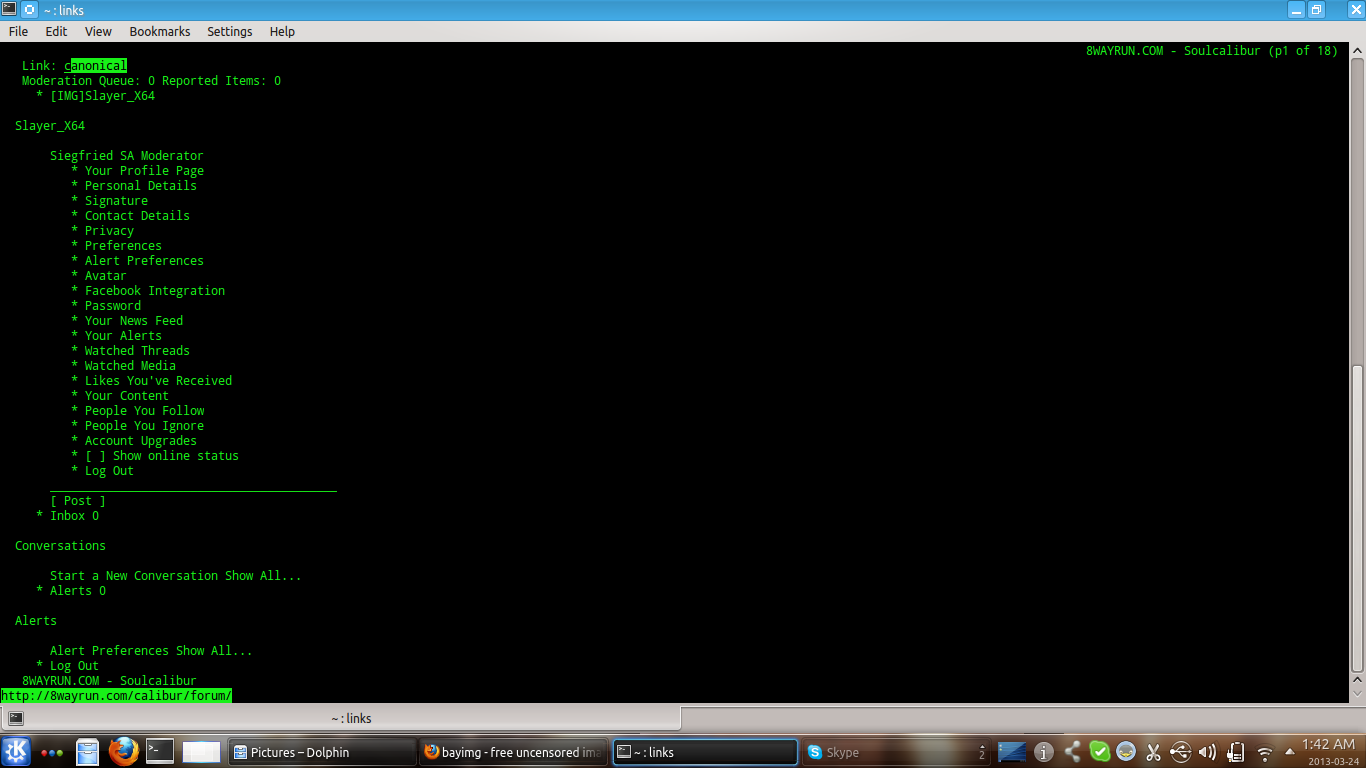The image size is (1366, 768).
Task: Open Klipper clipboard scissors icon
Action: pos(1153,752)
